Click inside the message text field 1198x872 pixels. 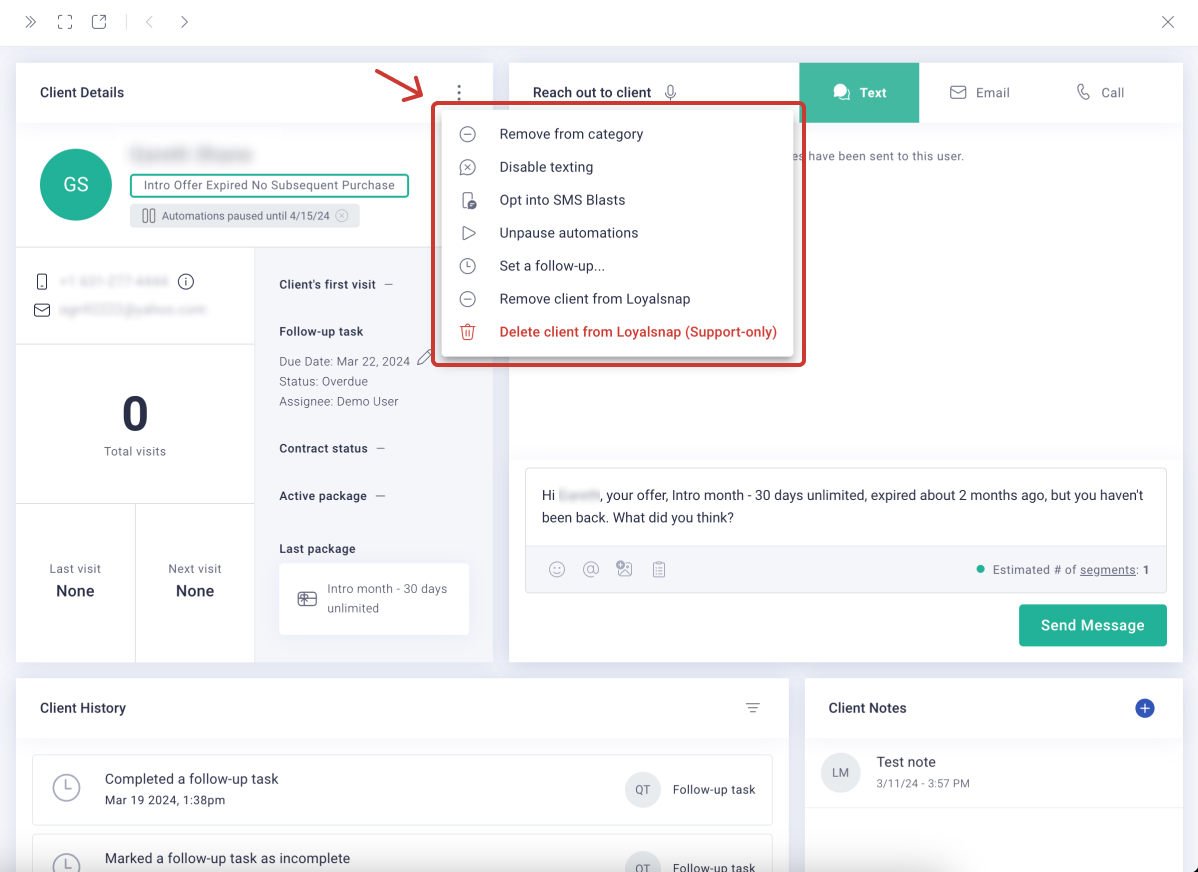click(x=845, y=507)
